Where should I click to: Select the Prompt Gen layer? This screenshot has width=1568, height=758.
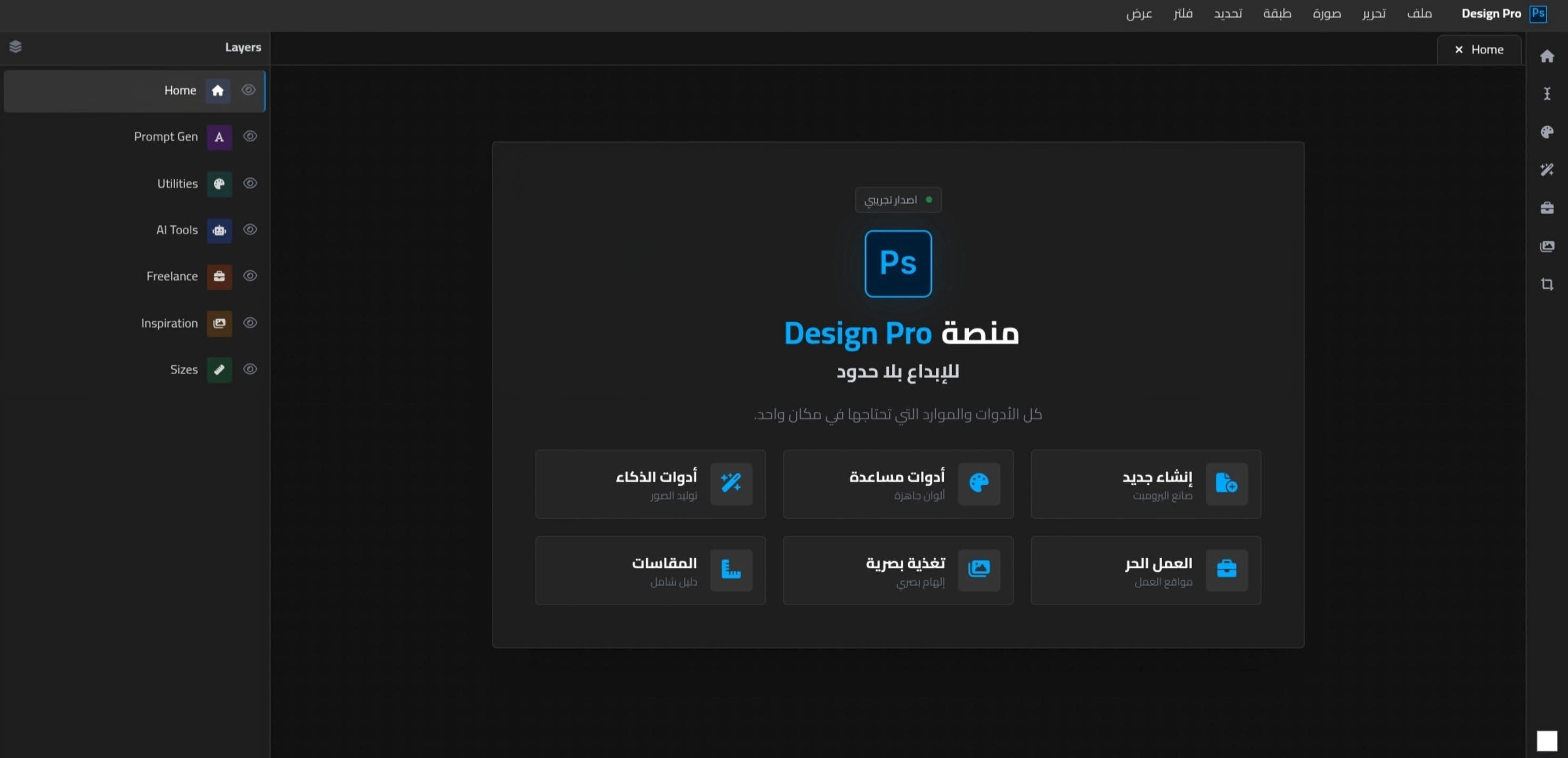[x=135, y=137]
